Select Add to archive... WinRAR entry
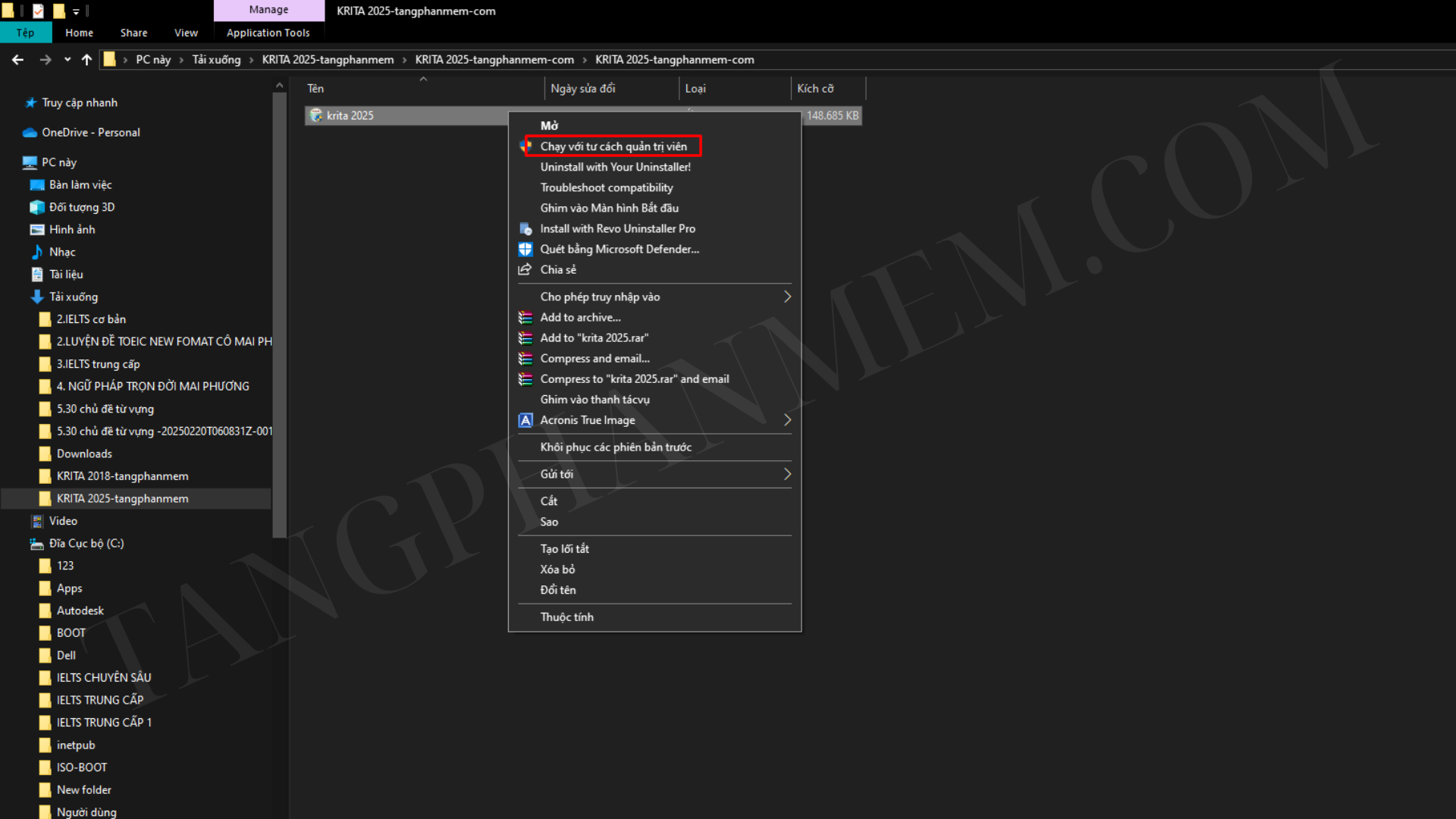Screen dimensions: 1456x819 (579, 317)
